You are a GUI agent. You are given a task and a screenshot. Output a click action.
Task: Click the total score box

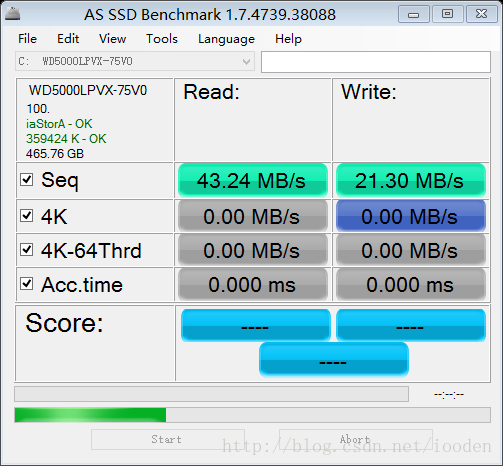334,360
